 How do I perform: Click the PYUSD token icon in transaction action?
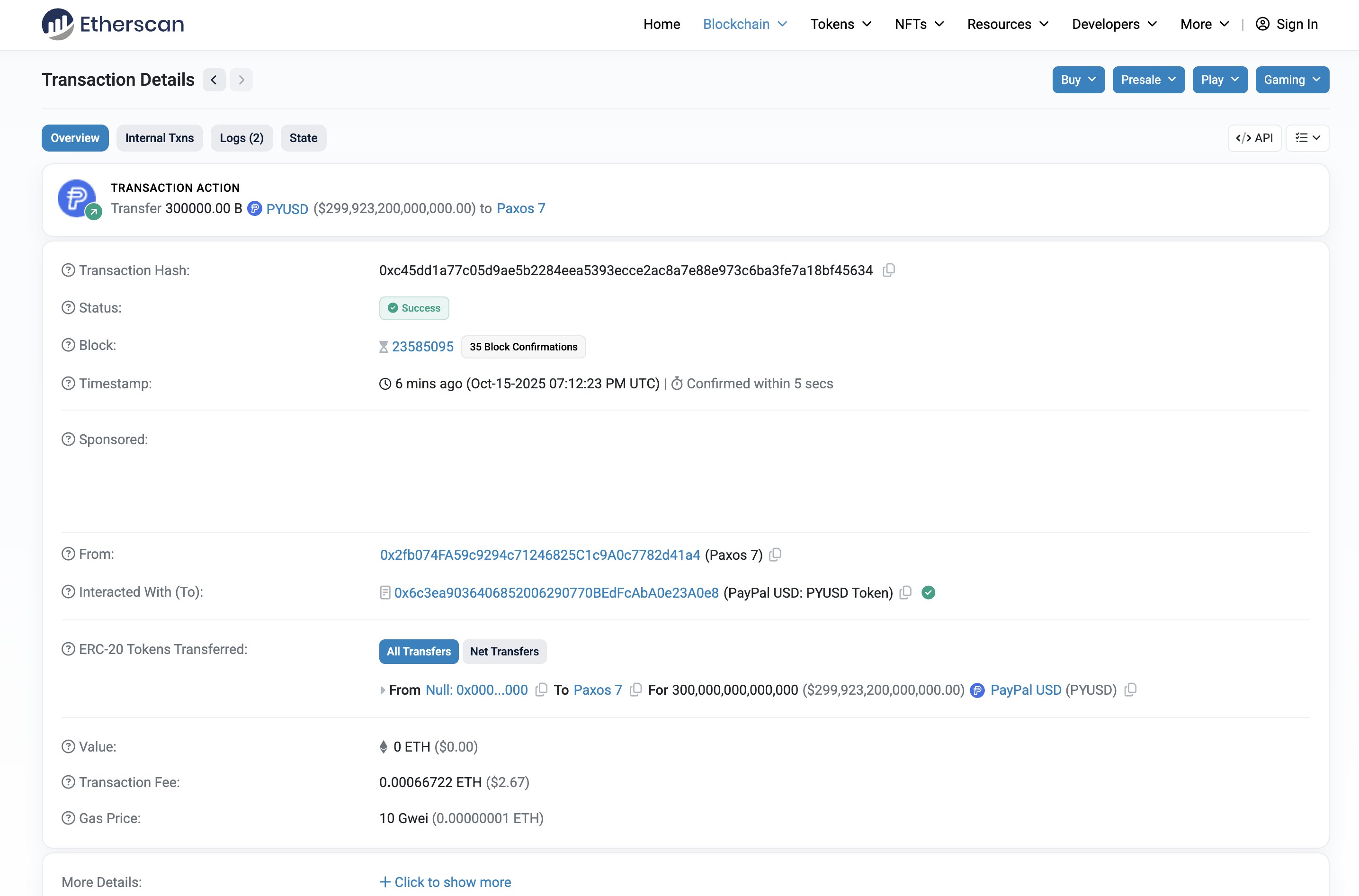255,208
